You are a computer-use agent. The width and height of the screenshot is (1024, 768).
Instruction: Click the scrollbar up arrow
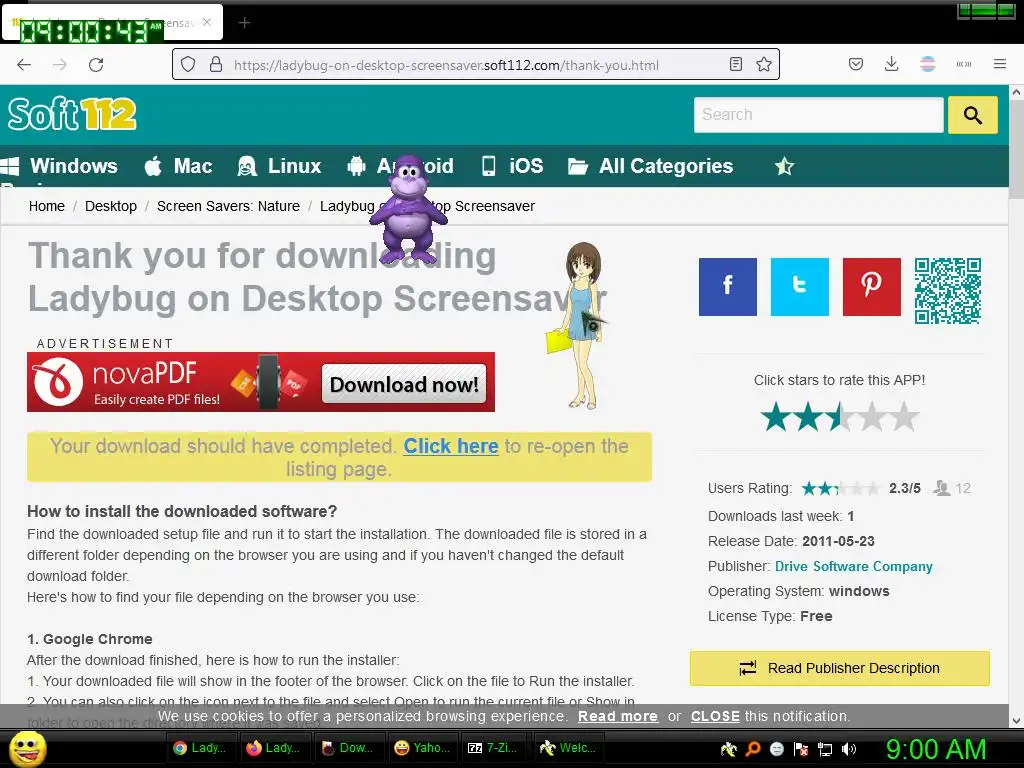click(1016, 92)
